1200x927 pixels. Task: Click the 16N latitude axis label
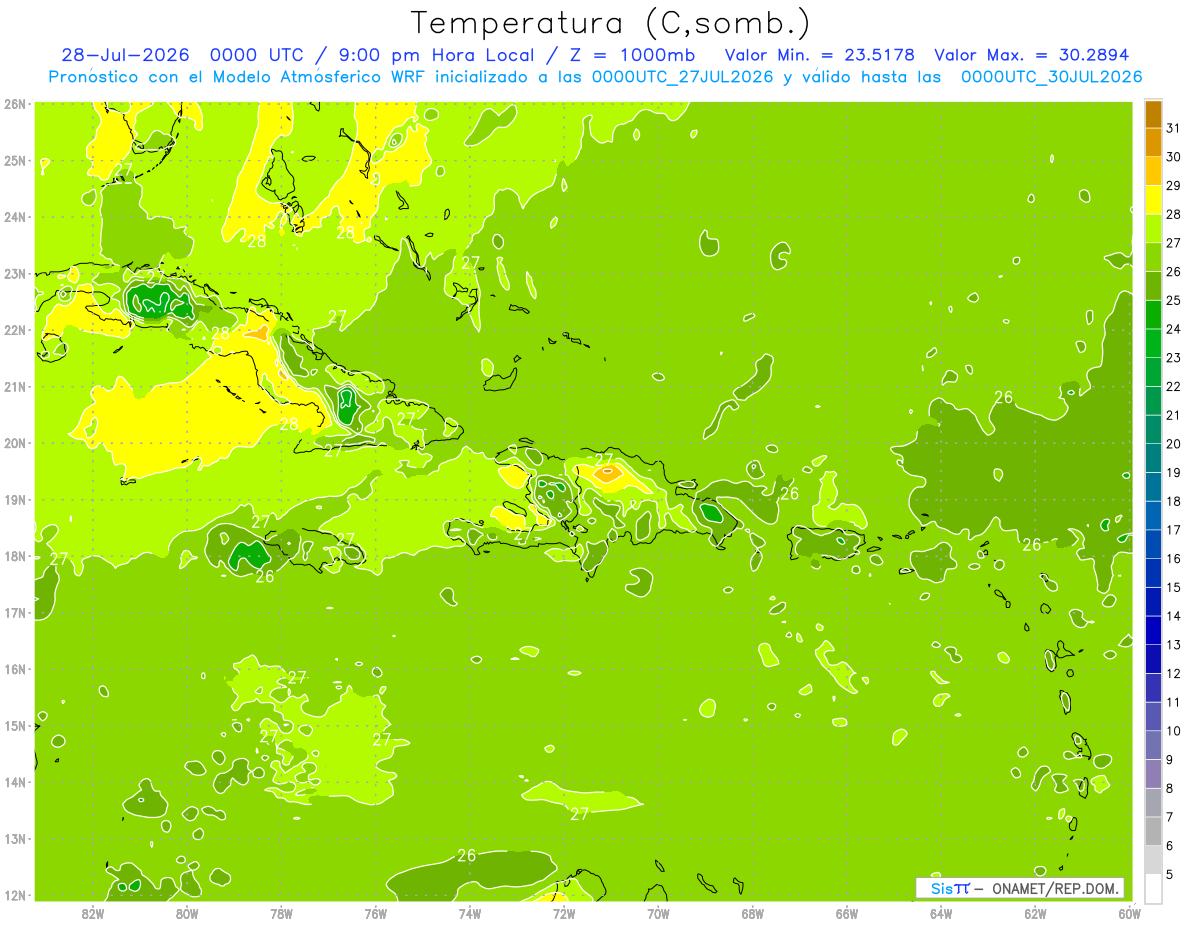click(x=14, y=669)
